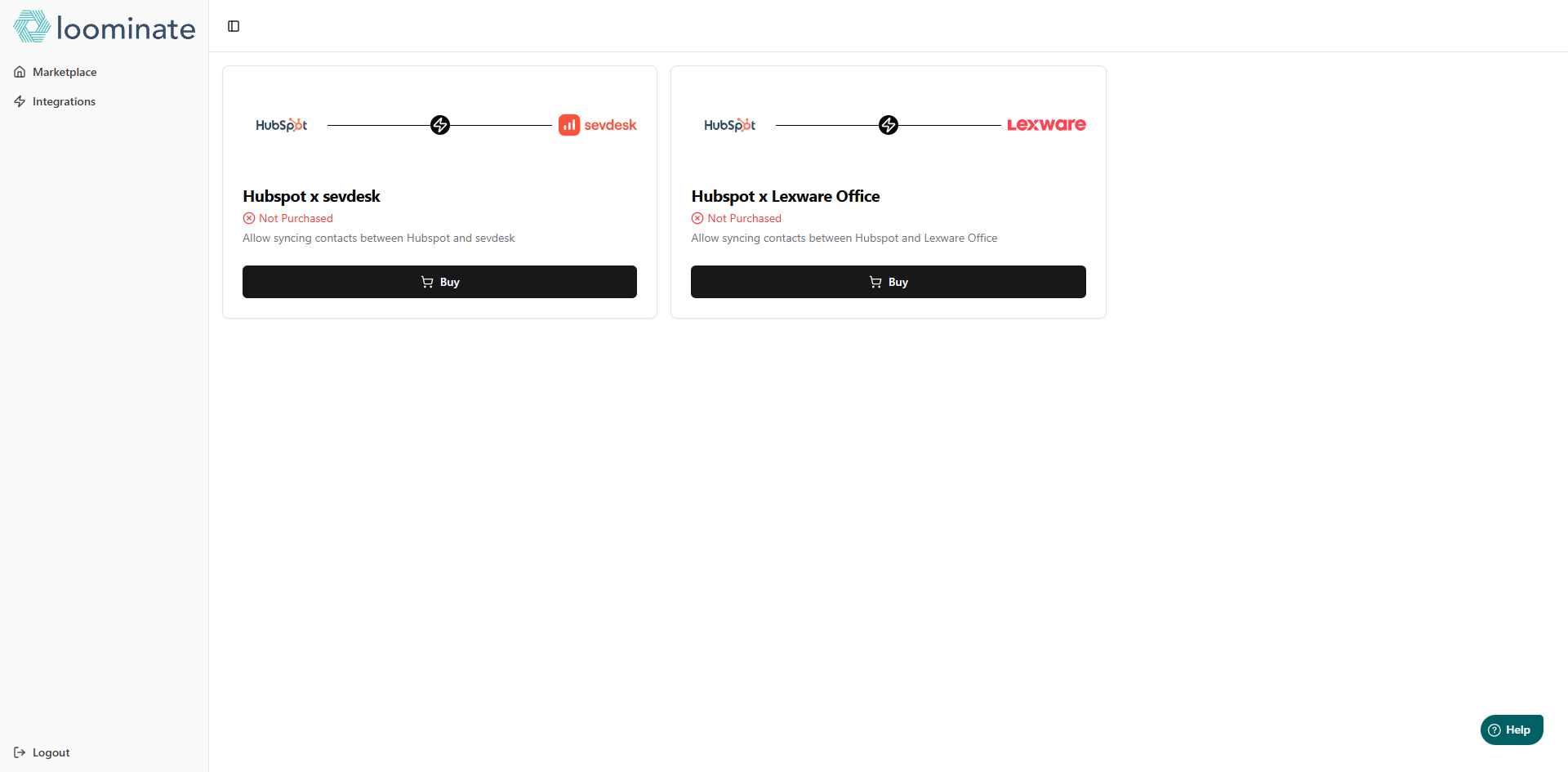Image resolution: width=1568 pixels, height=772 pixels.
Task: Toggle the sidebar panel icon
Action: (234, 26)
